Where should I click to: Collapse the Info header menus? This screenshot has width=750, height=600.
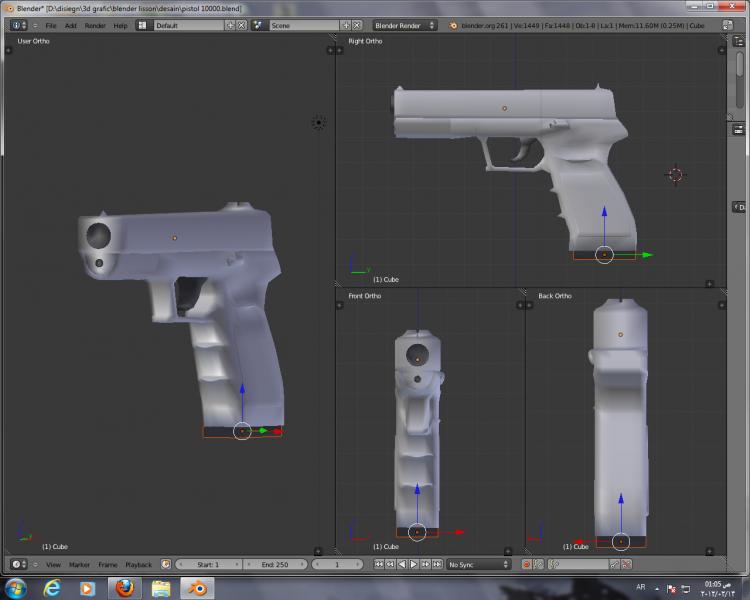35,25
